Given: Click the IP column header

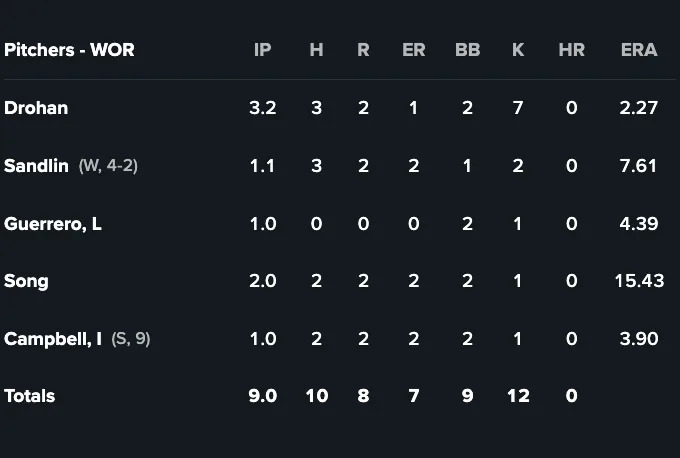Looking at the screenshot, I should point(262,50).
